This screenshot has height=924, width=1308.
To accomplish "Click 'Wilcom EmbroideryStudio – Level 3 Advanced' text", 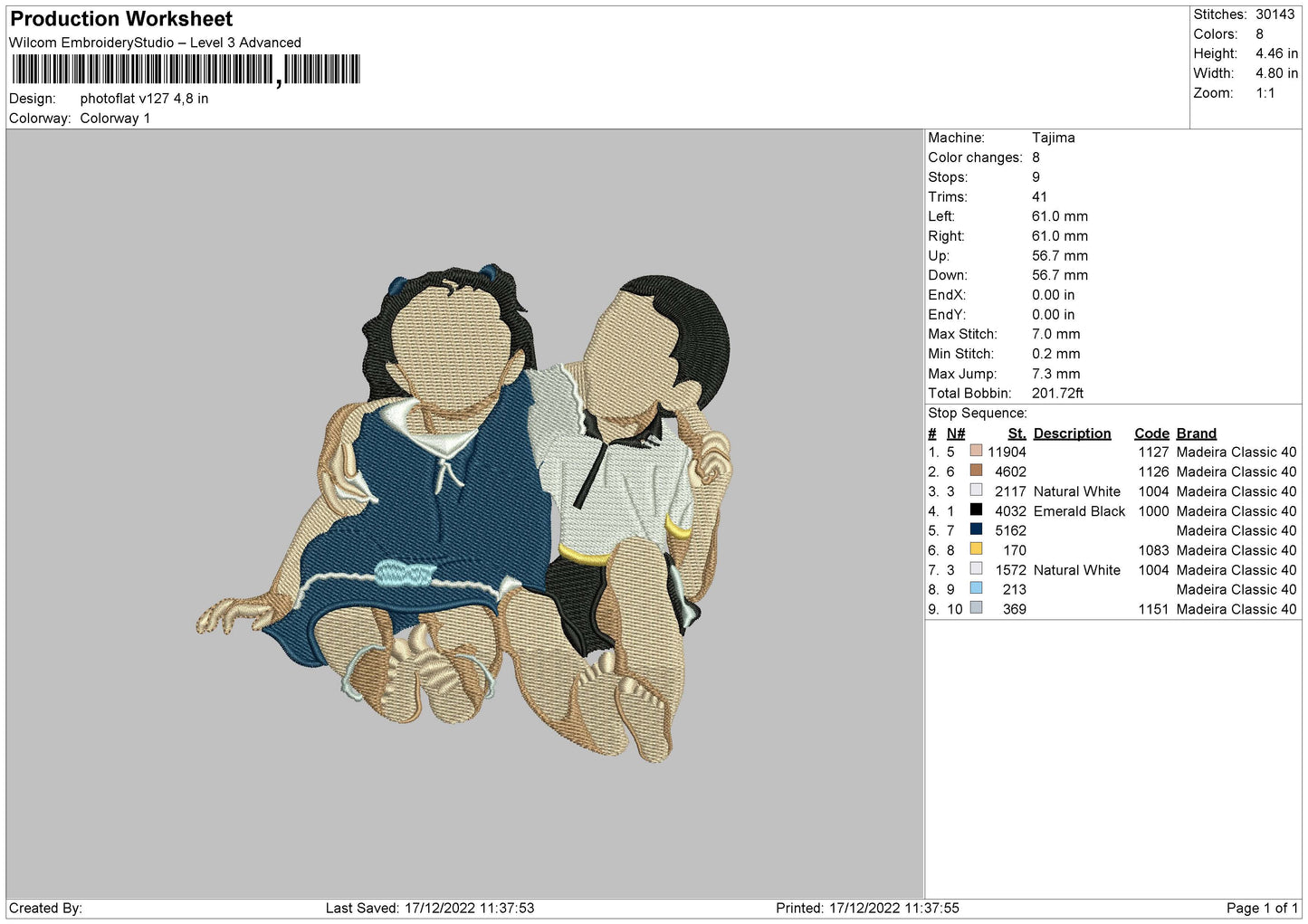I will (155, 43).
